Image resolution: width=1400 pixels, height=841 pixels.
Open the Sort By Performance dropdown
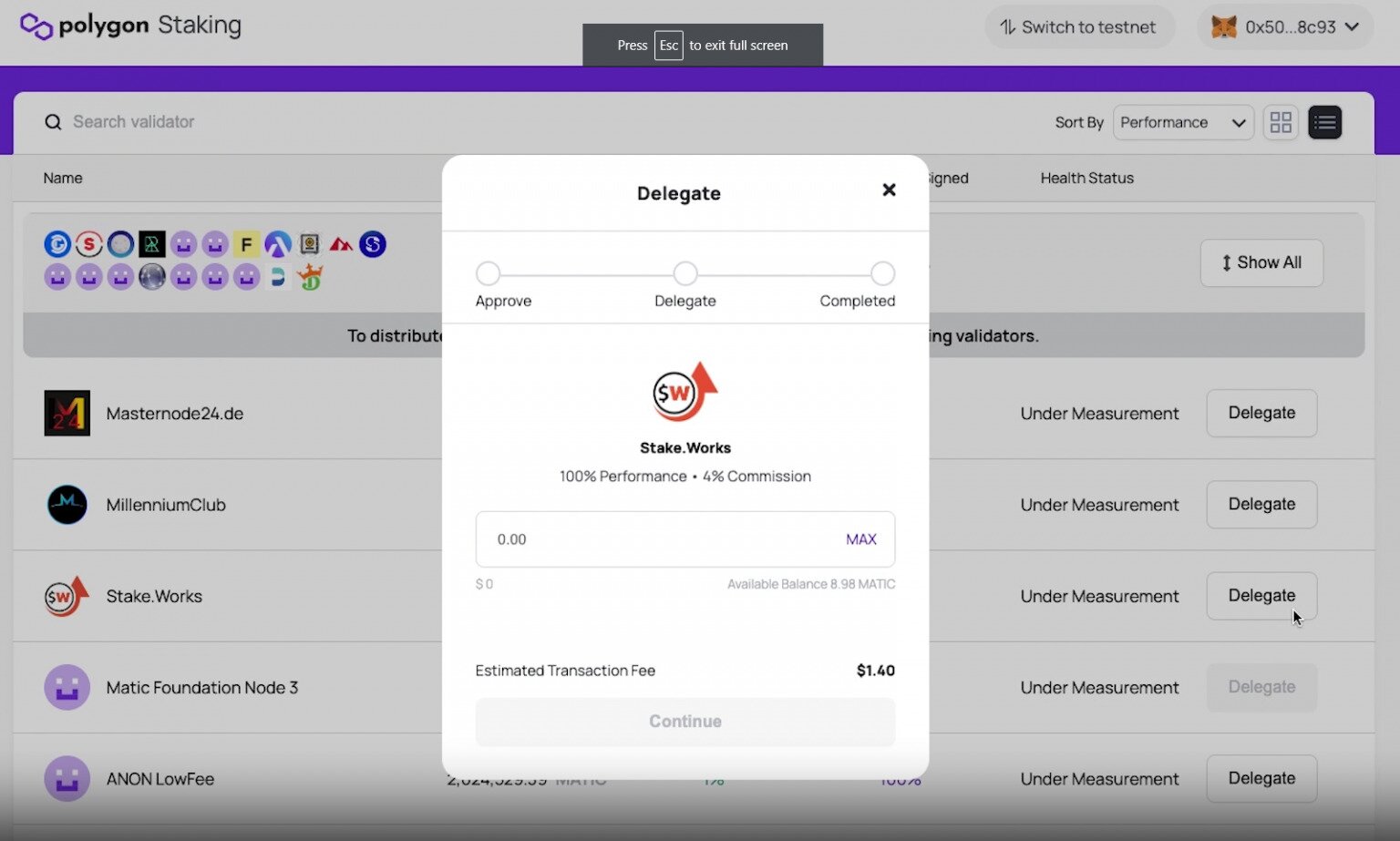coord(1182,122)
